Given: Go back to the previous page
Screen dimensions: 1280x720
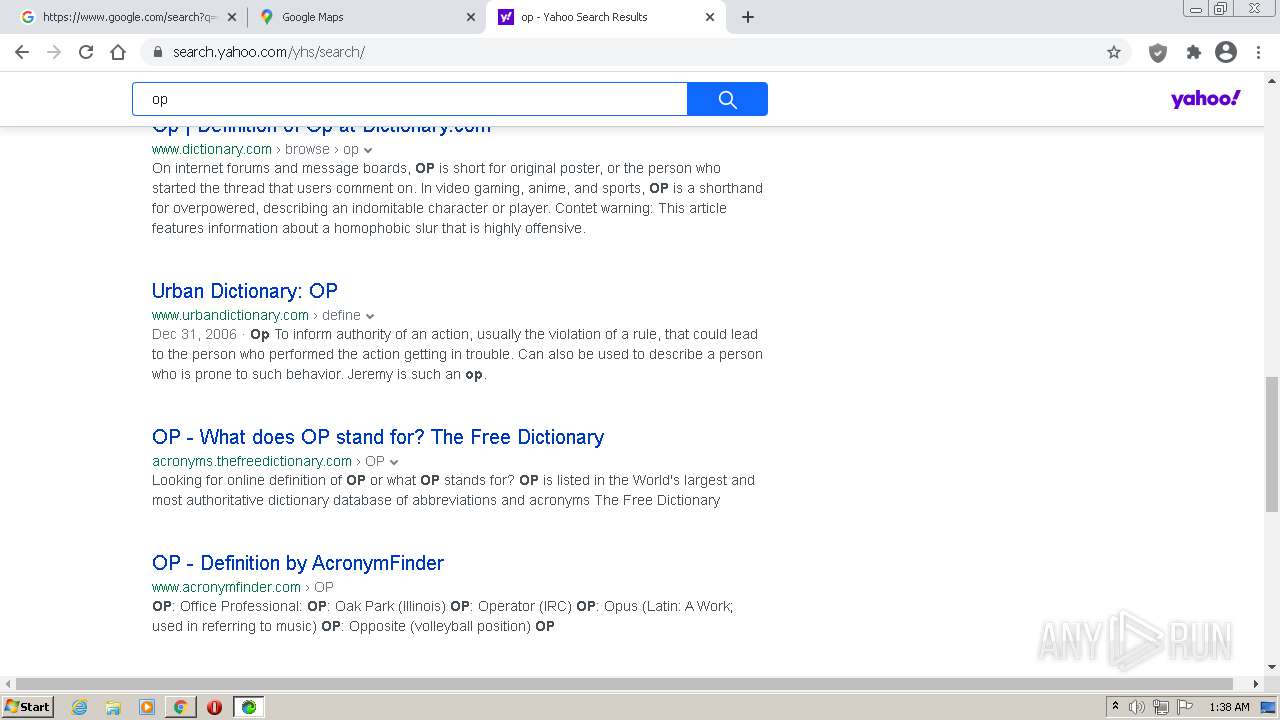Looking at the screenshot, I should click(x=22, y=52).
